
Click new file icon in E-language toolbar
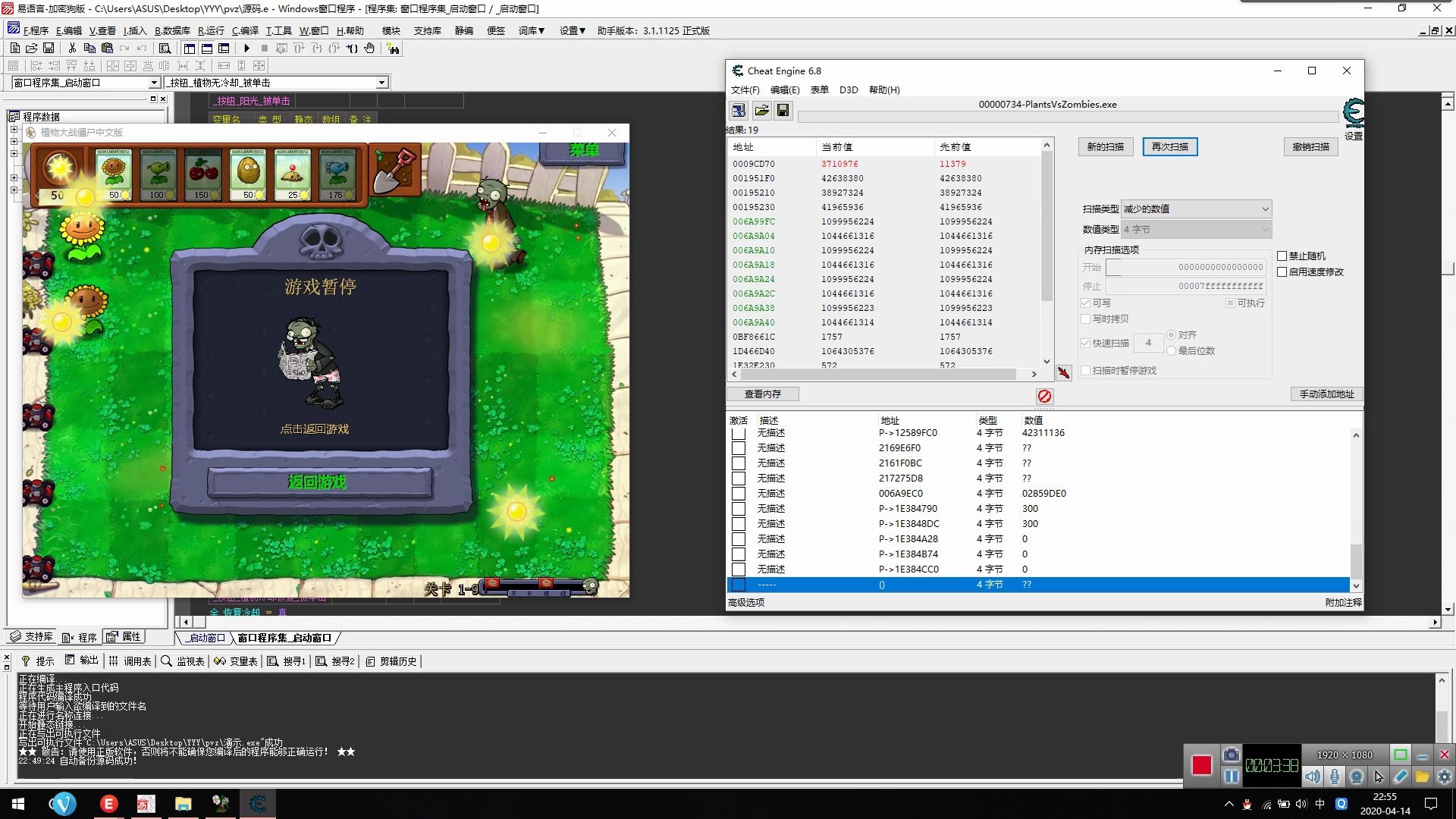[14, 48]
